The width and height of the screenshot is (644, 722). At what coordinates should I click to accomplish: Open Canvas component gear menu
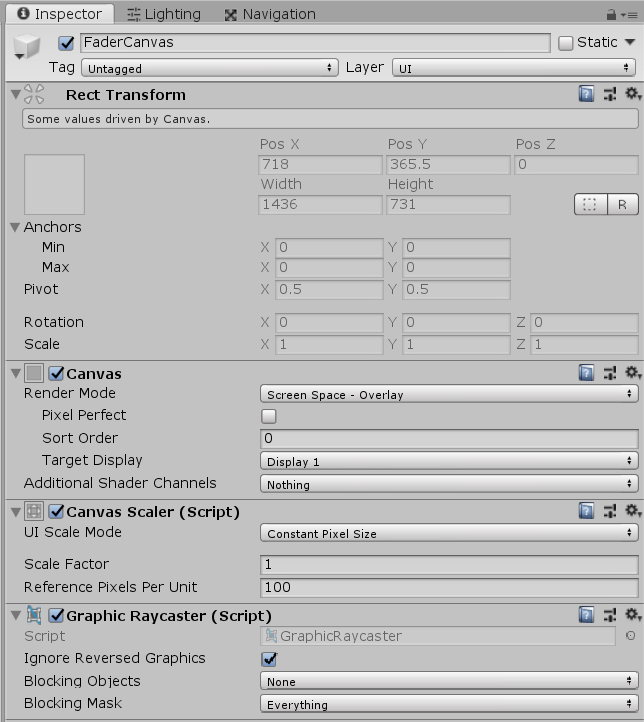pos(631,373)
